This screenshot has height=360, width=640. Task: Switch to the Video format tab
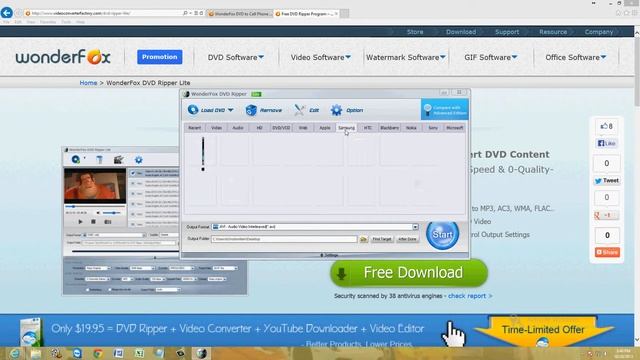(x=216, y=128)
